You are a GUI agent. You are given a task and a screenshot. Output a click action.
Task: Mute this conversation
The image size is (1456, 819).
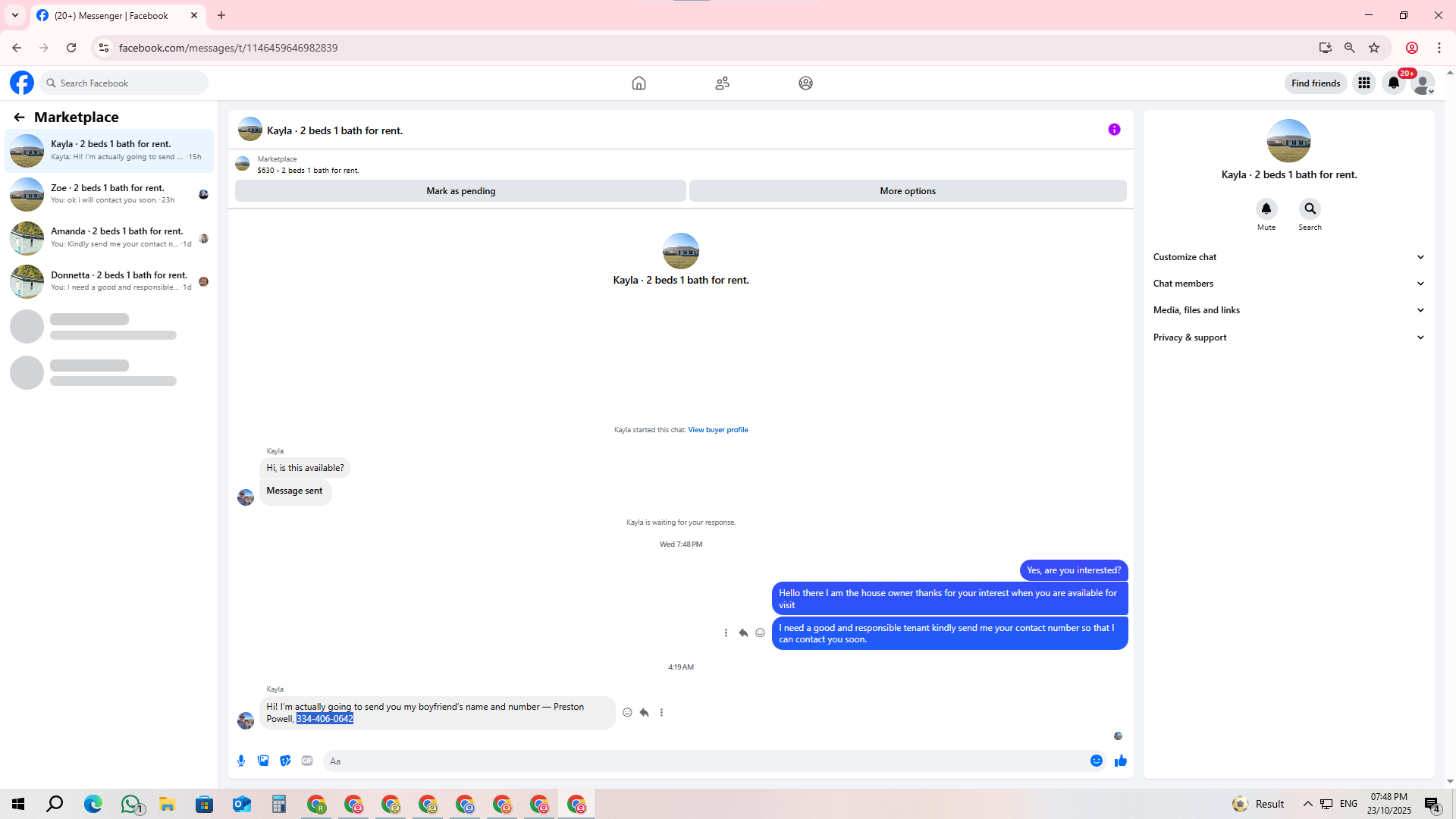pos(1266,209)
